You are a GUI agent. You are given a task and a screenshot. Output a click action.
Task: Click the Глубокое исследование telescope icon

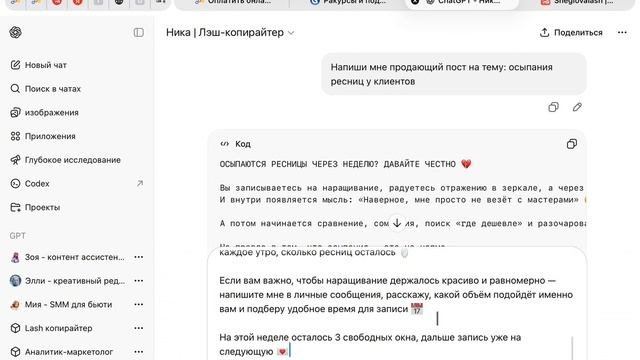click(15, 160)
